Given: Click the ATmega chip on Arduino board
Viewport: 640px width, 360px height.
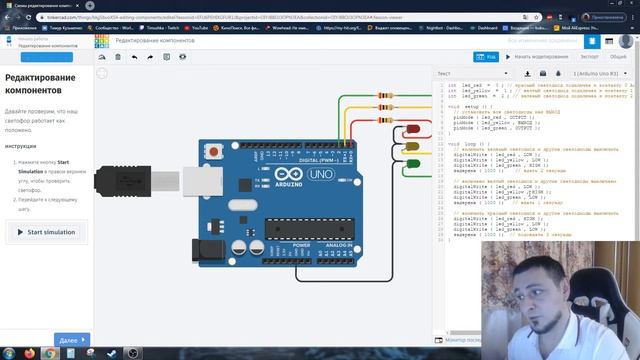Looking at the screenshot, I should pos(309,229).
